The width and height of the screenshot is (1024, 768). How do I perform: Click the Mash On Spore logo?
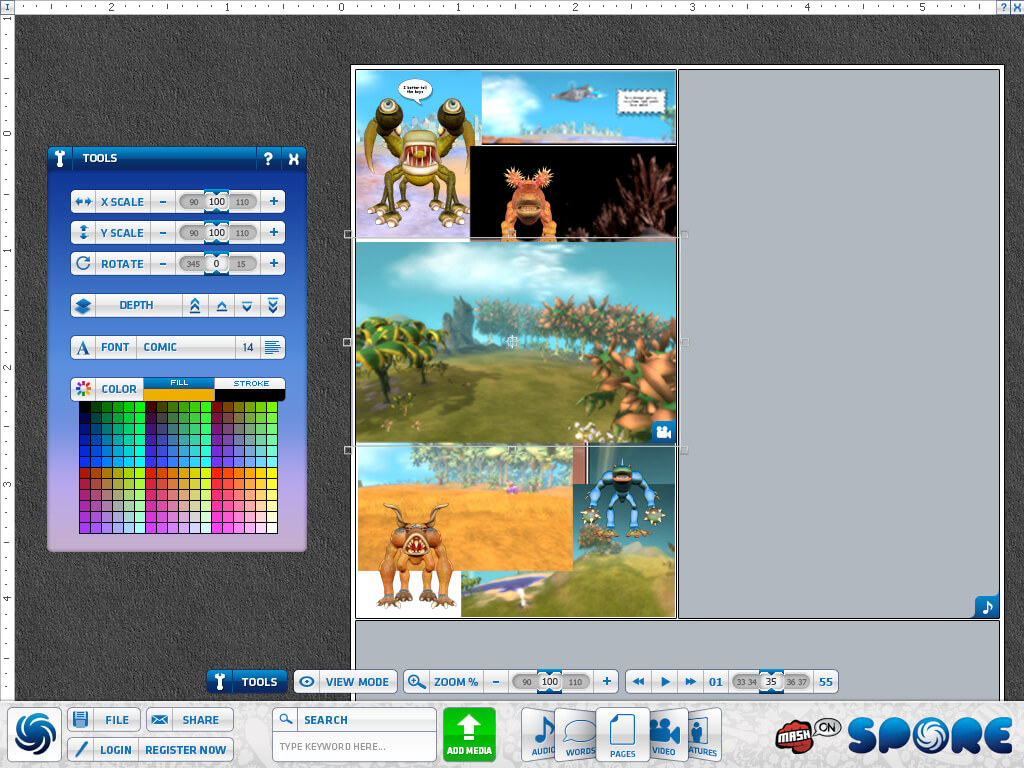(x=893, y=735)
